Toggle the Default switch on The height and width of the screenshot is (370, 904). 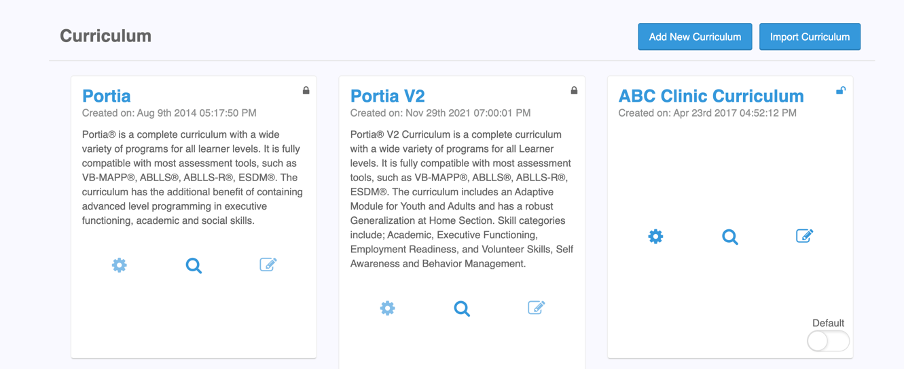(828, 341)
